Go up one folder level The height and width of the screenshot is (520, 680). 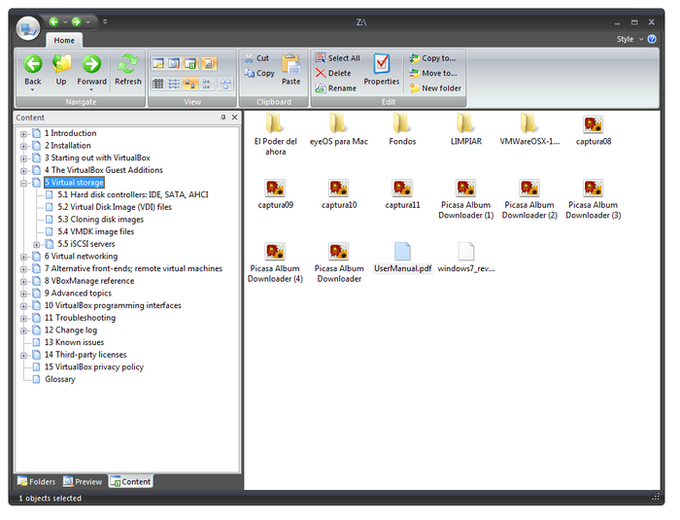coord(62,69)
